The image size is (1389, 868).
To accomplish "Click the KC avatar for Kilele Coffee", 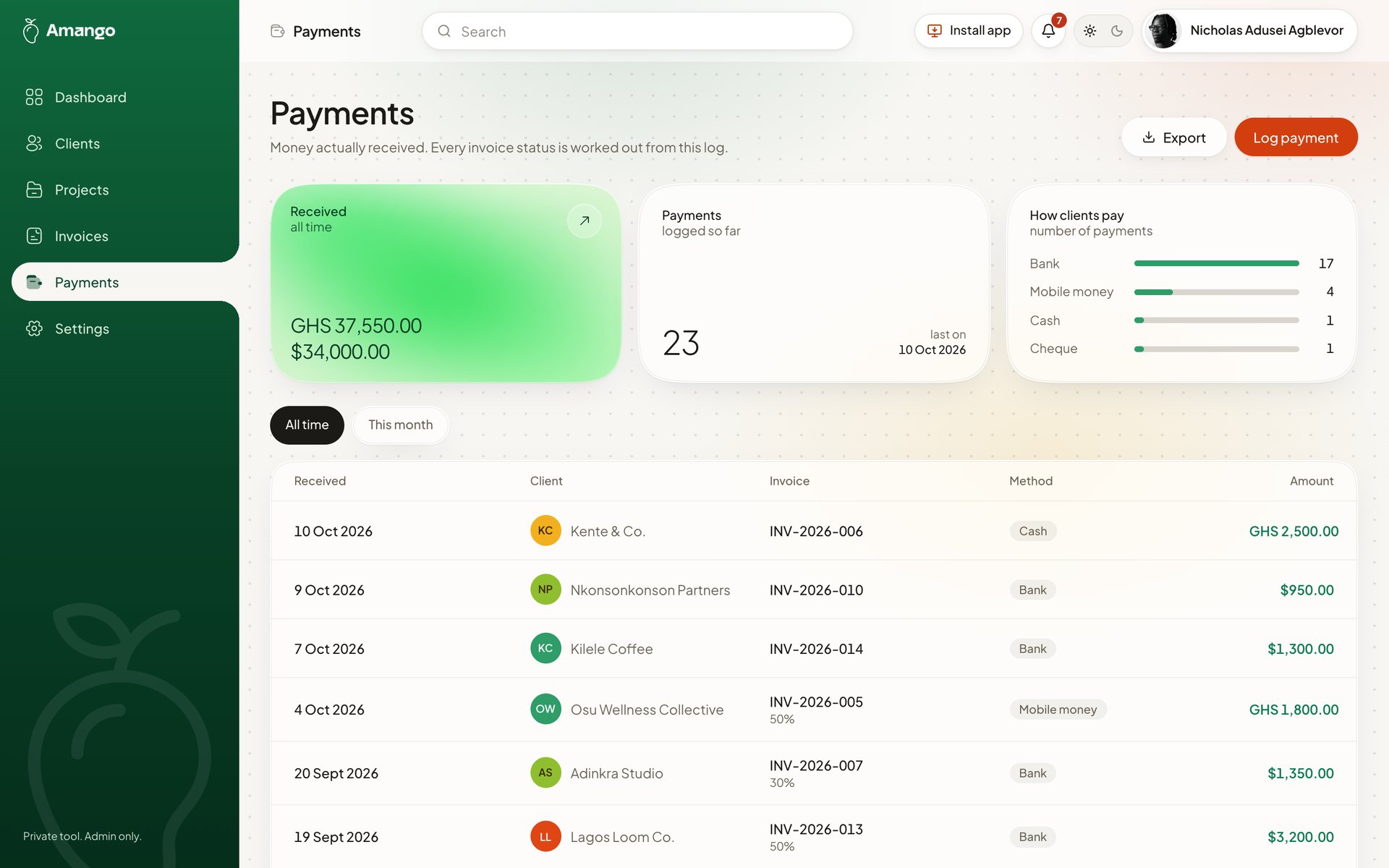I will click(x=545, y=648).
